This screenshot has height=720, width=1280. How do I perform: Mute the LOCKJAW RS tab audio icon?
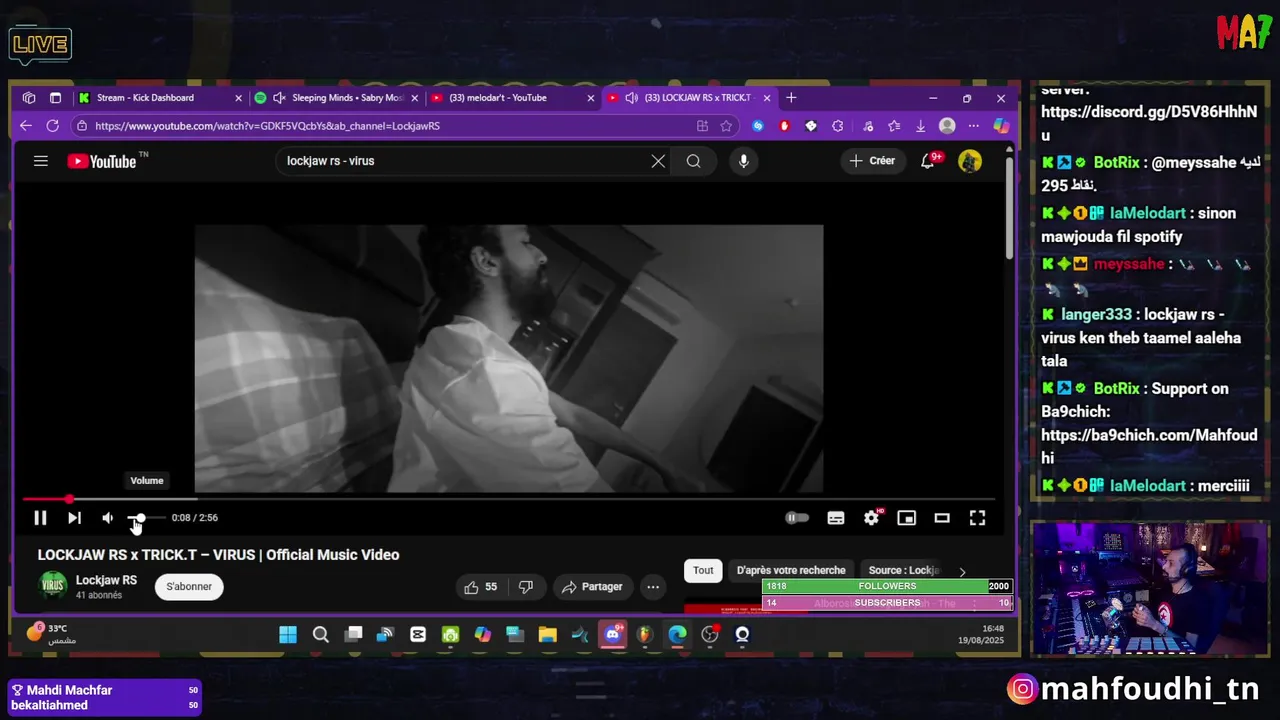click(631, 98)
